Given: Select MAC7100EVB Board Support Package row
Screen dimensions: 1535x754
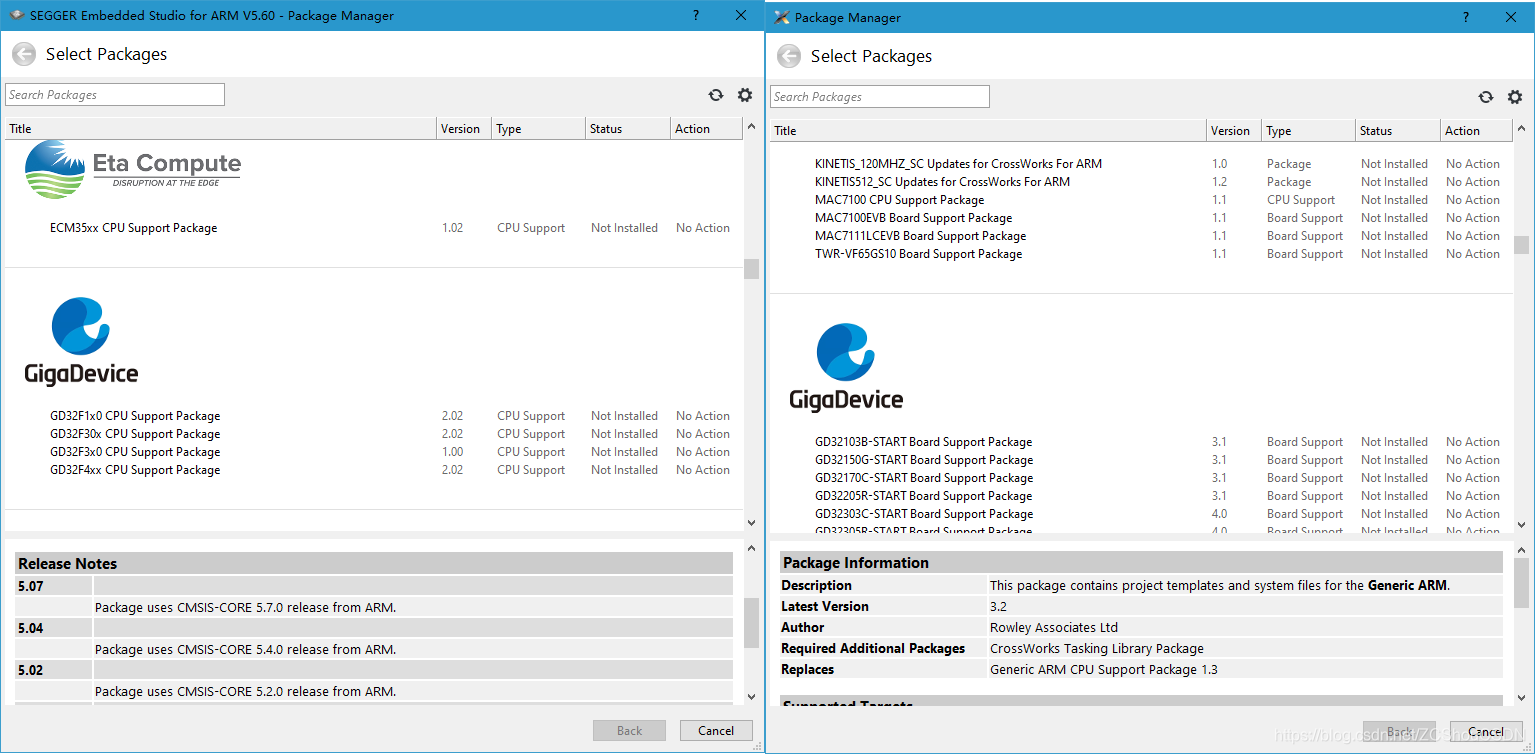Looking at the screenshot, I should [1141, 218].
